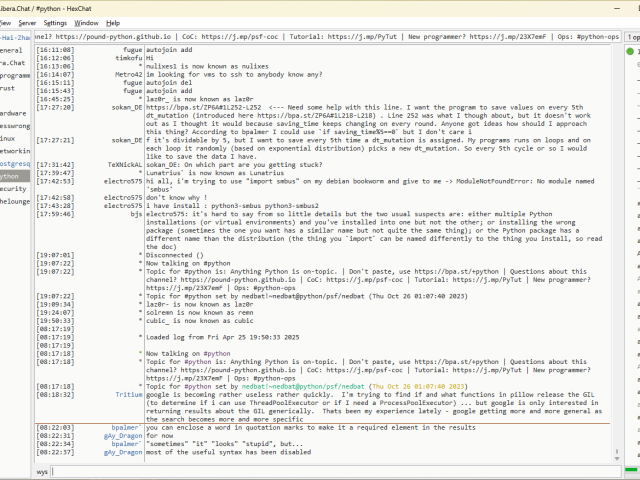Switch to the postgresql channel

coord(13,162)
